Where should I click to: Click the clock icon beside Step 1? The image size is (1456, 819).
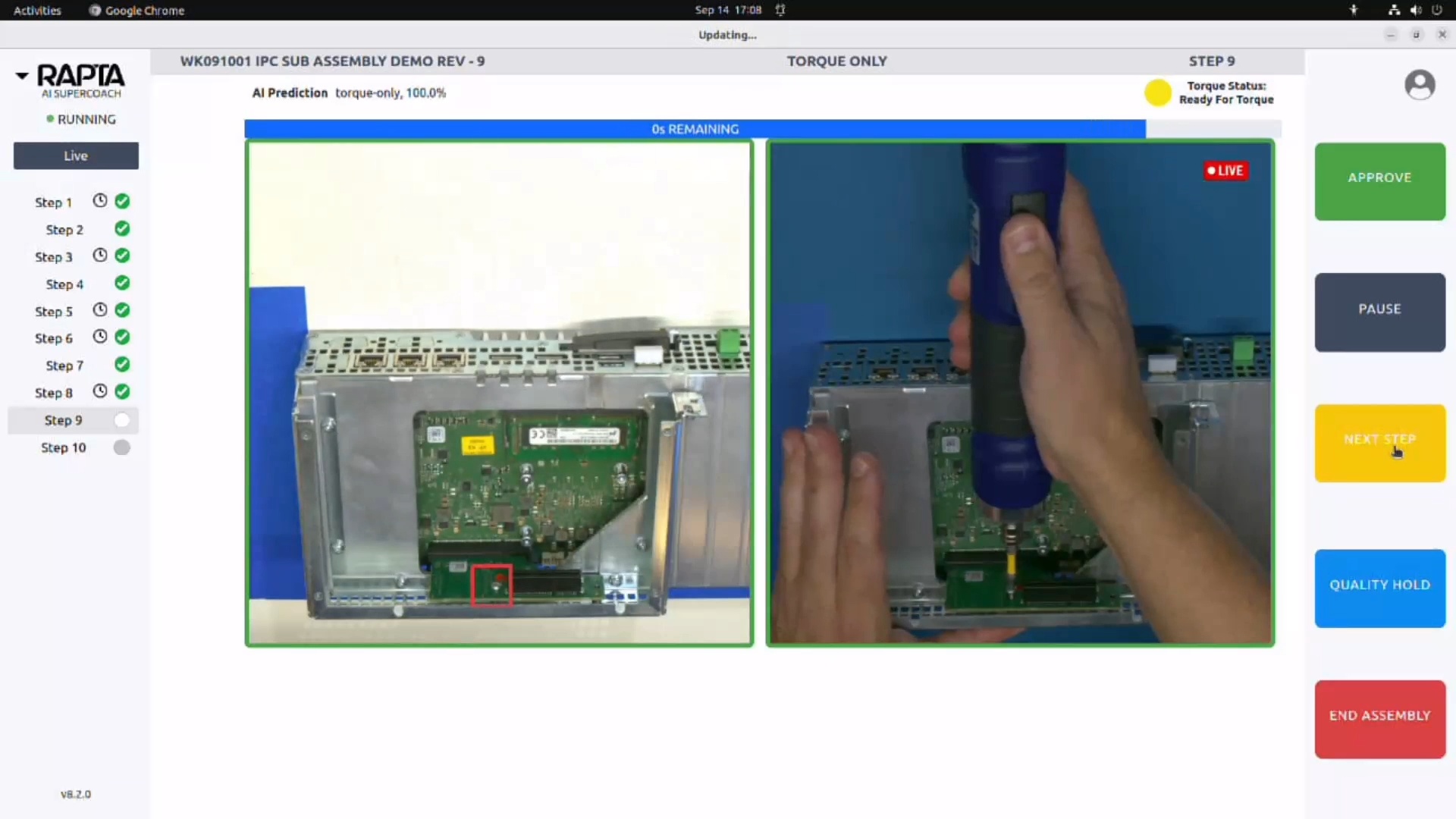pos(100,201)
